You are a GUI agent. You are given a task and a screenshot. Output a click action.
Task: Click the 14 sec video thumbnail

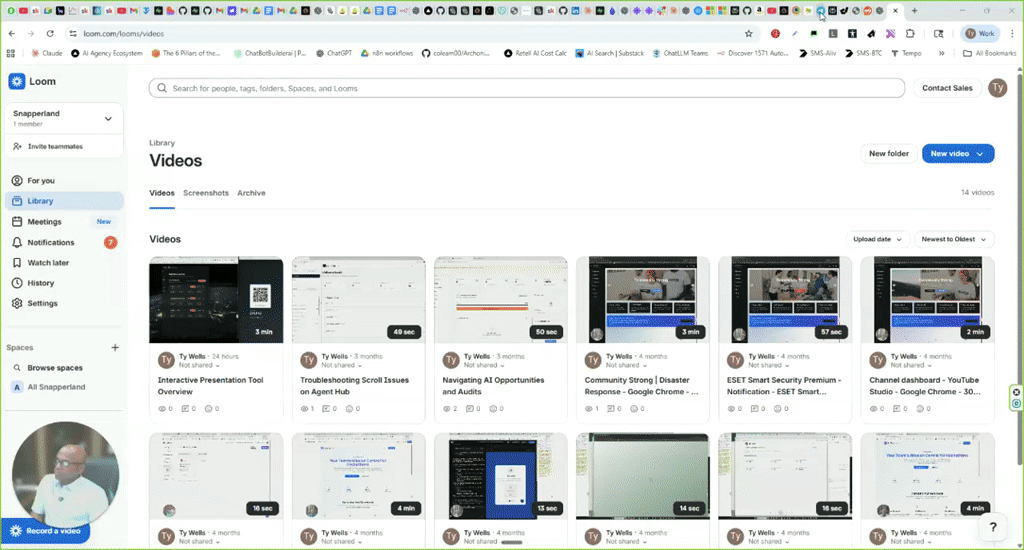click(643, 476)
